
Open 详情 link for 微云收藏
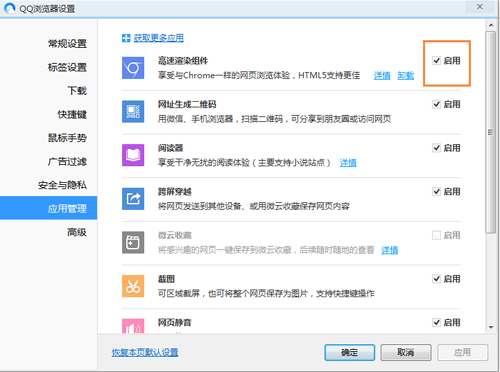pos(390,250)
